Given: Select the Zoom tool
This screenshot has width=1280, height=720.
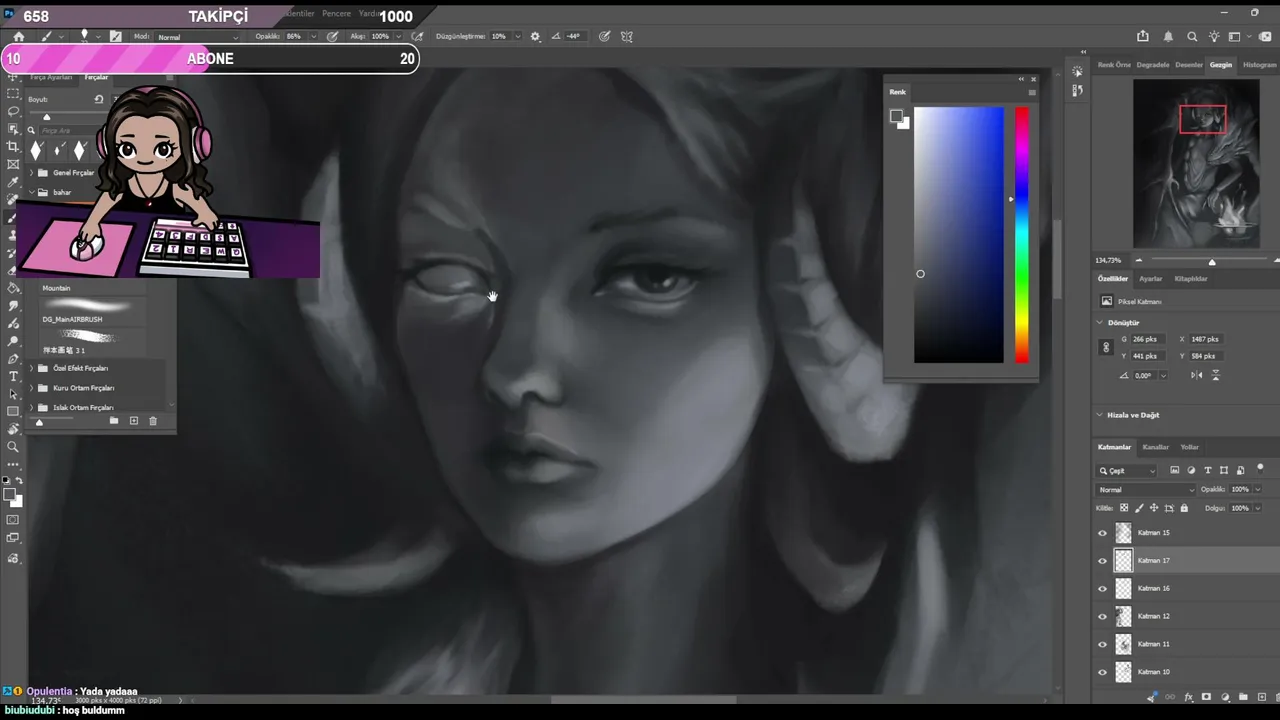Looking at the screenshot, I should click(13, 447).
